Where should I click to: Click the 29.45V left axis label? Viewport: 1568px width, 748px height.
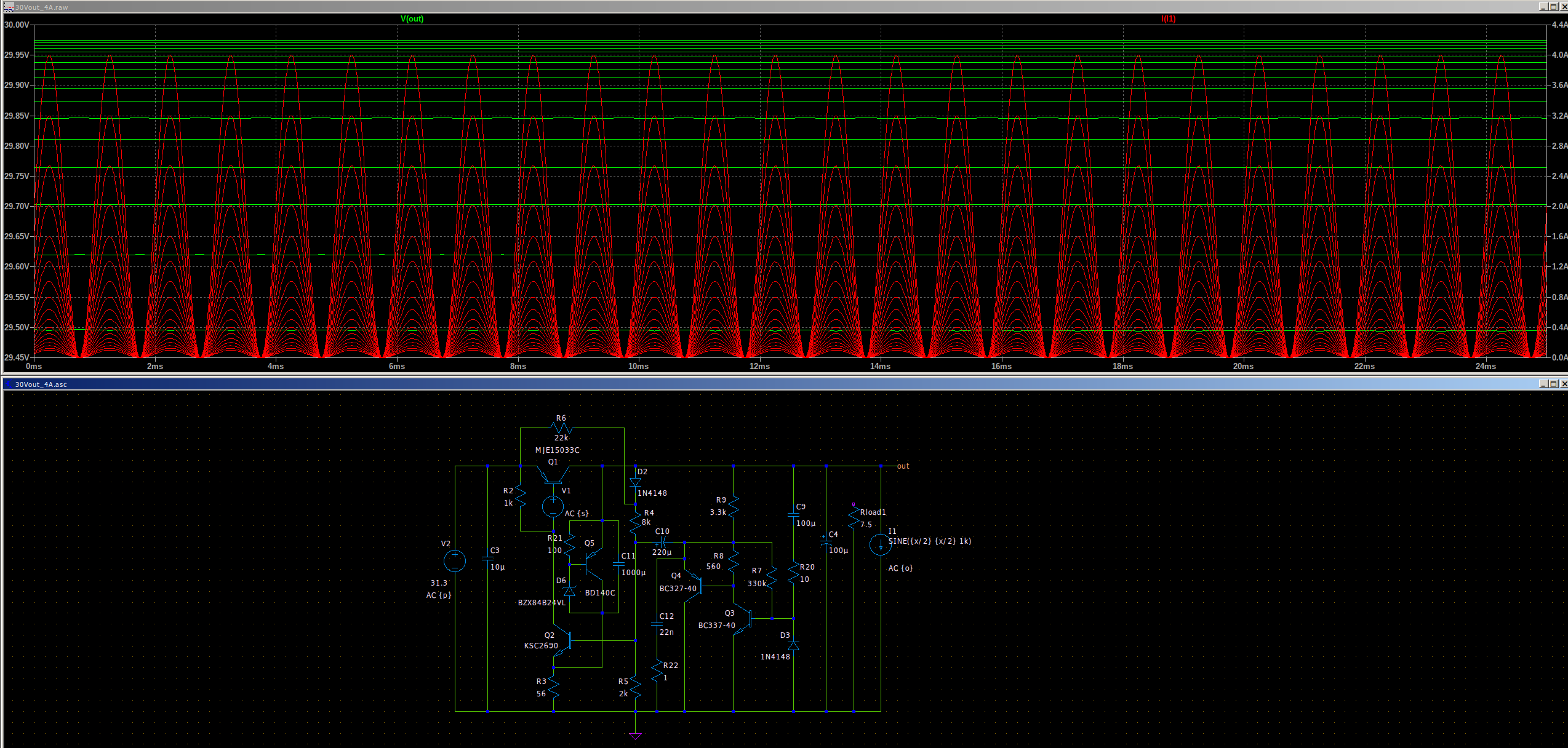point(17,357)
